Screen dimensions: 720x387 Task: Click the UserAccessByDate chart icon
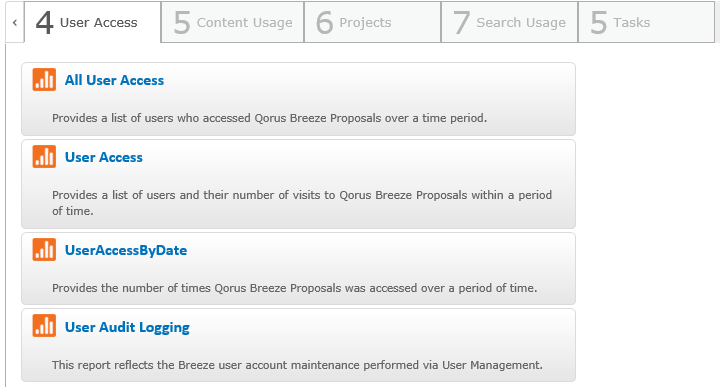pos(44,249)
